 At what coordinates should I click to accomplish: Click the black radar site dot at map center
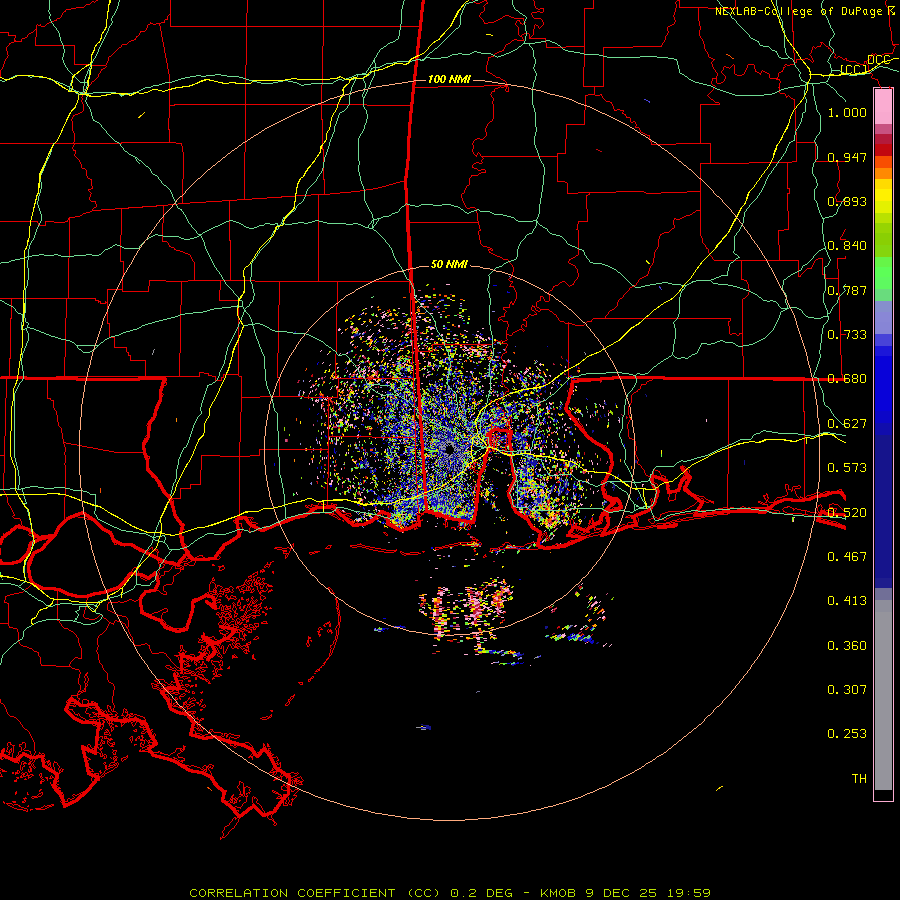click(x=449, y=449)
